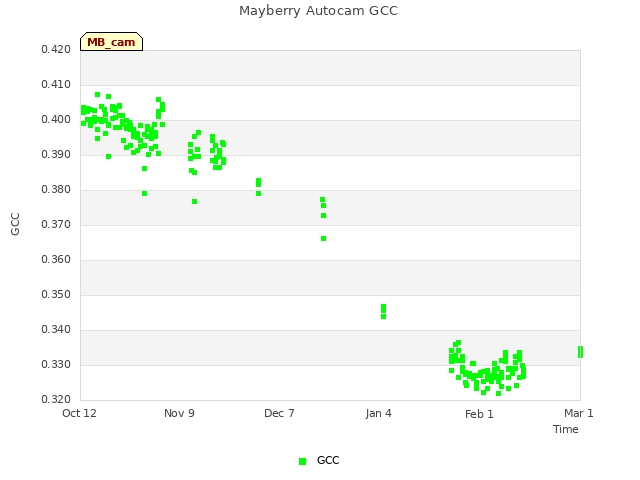The width and height of the screenshot is (640, 480).
Task: Click the data marker at Mar 1 edge
Action: point(580,352)
